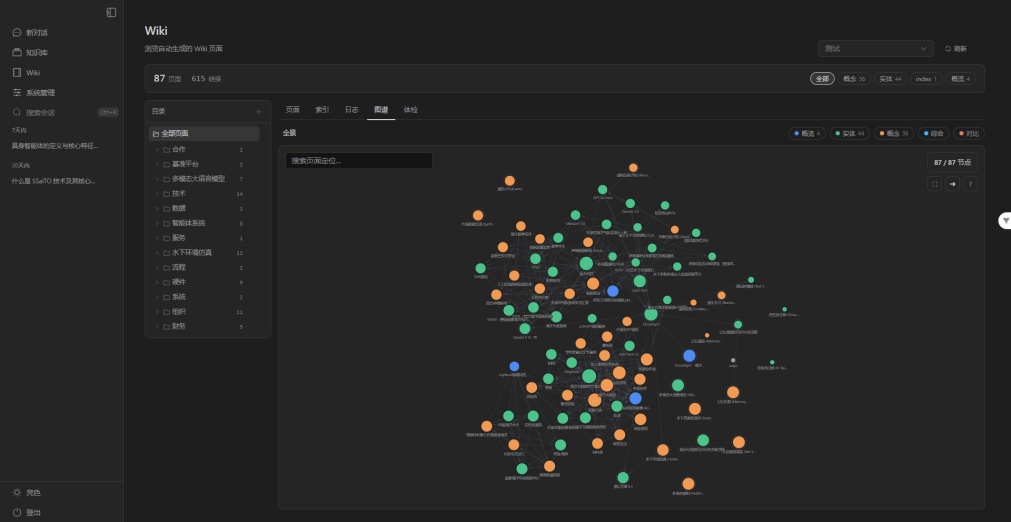The width and height of the screenshot is (1011, 522).
Task: Expand the 多模态大语言模型 folder chevron
Action: pos(157,179)
